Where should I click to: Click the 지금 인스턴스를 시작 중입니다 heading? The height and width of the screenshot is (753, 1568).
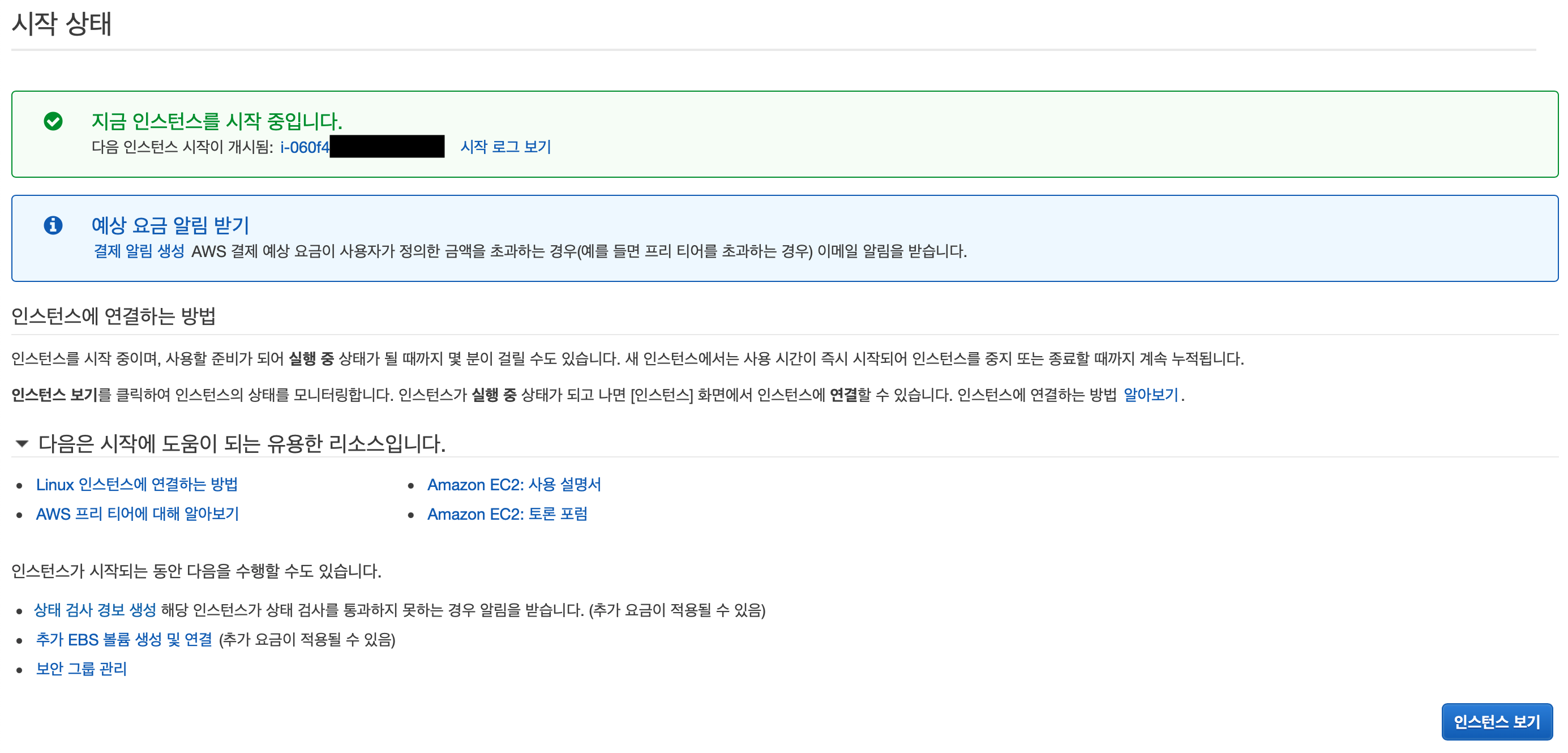[x=217, y=121]
